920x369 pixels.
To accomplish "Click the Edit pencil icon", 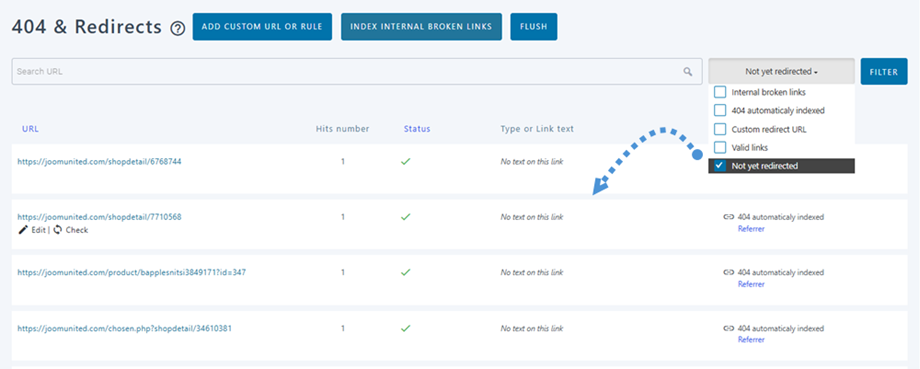I will coord(23,230).
